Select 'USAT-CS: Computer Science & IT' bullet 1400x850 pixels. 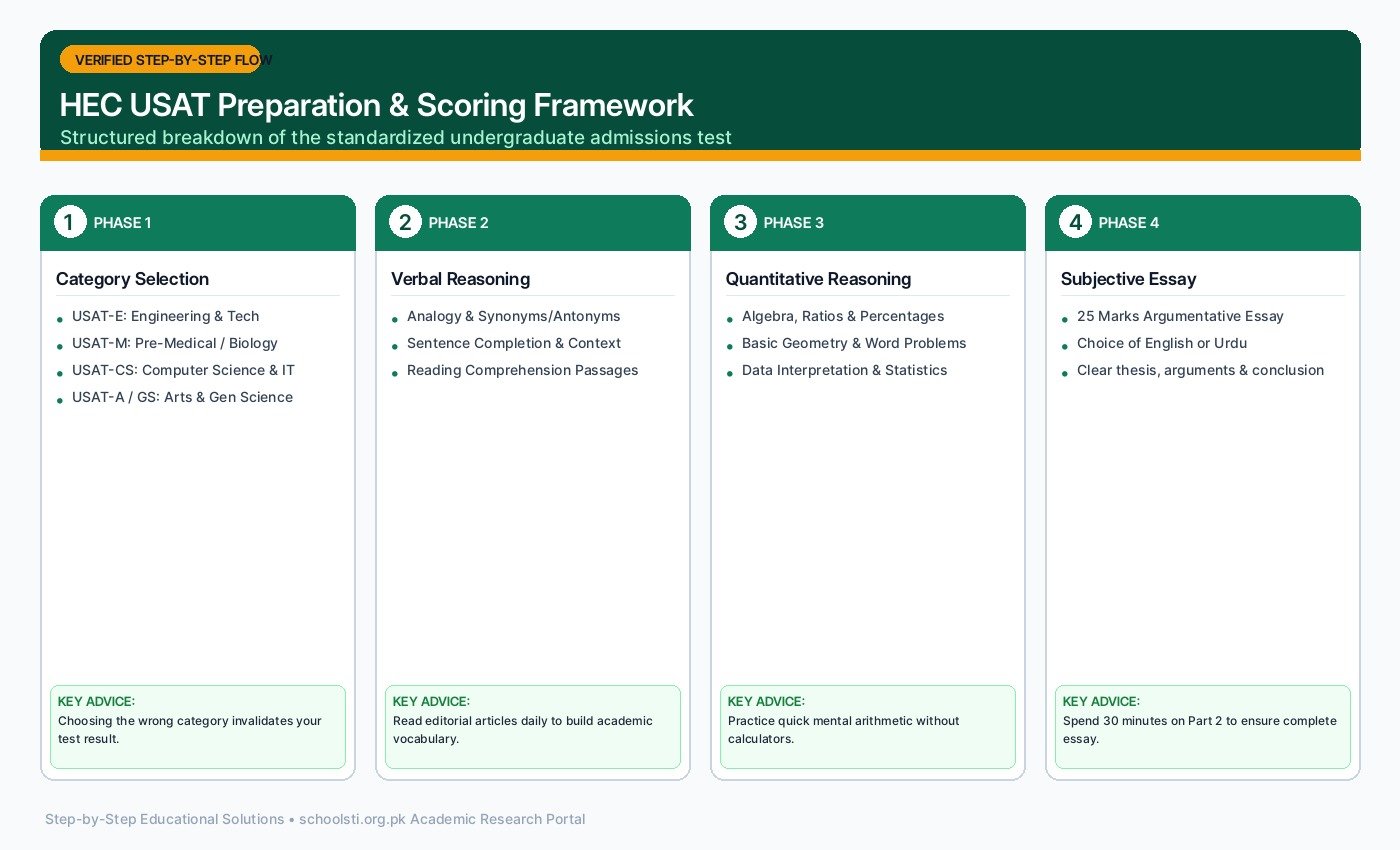(184, 370)
